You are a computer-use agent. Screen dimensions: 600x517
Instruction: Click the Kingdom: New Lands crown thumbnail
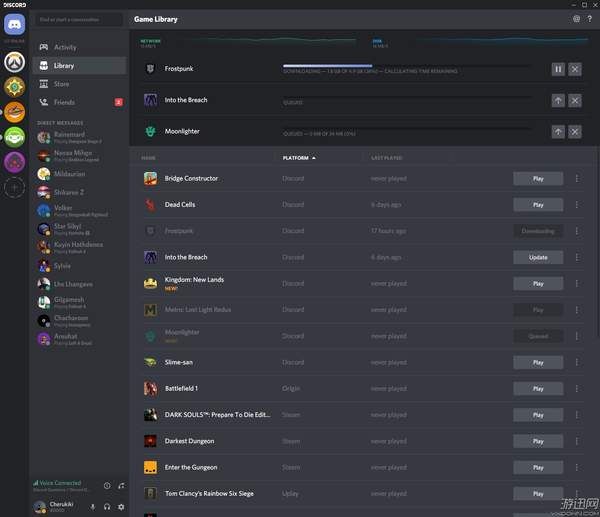point(150,283)
